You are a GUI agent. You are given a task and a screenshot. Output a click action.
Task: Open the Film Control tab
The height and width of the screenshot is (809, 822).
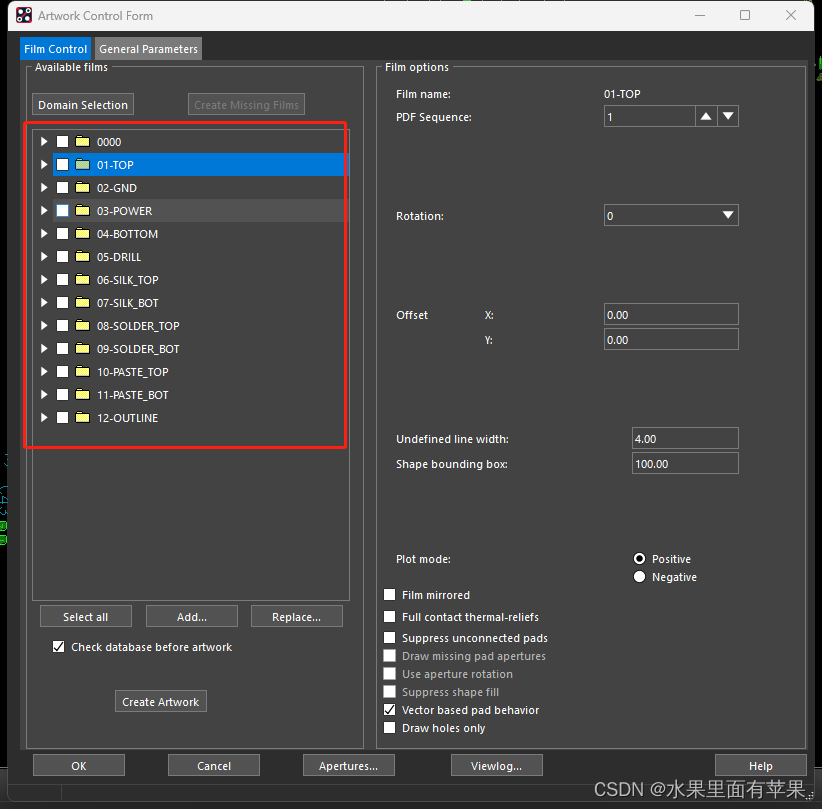click(x=55, y=49)
